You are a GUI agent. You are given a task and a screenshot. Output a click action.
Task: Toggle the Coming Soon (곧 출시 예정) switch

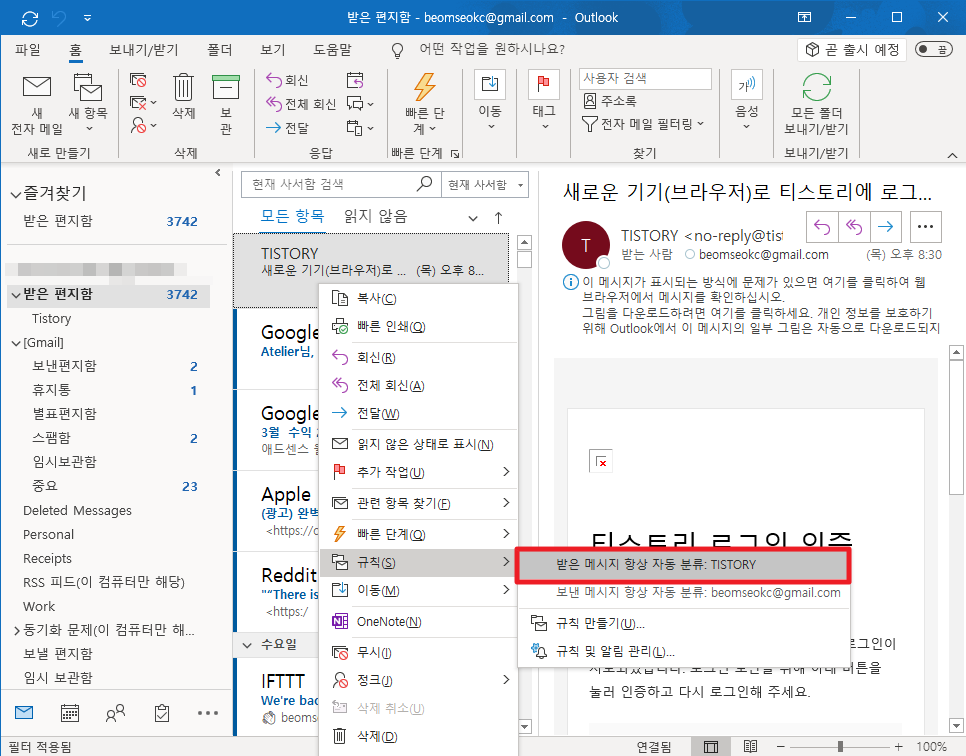(x=934, y=49)
